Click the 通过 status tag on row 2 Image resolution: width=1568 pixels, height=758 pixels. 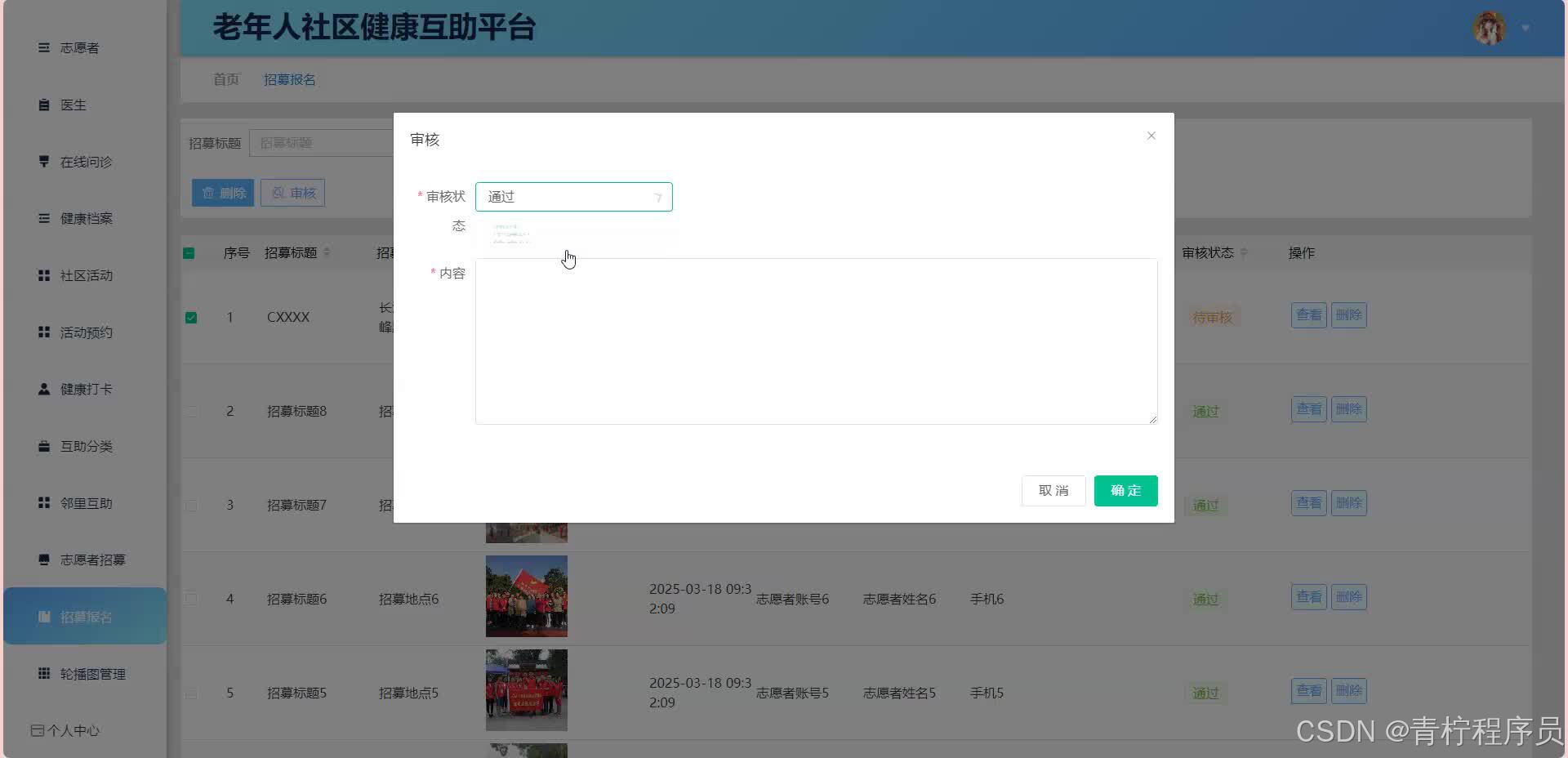pyautogui.click(x=1205, y=411)
